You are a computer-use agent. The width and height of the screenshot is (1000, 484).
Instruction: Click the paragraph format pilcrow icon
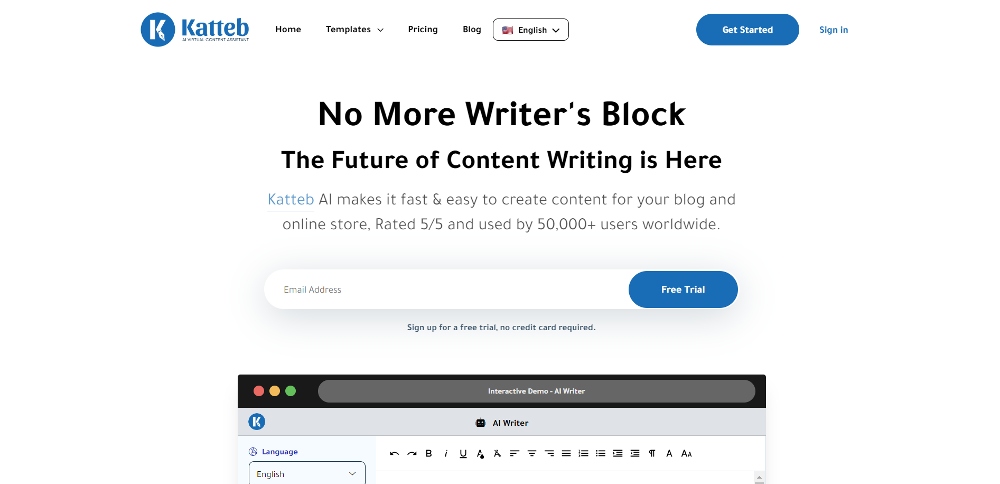point(652,453)
